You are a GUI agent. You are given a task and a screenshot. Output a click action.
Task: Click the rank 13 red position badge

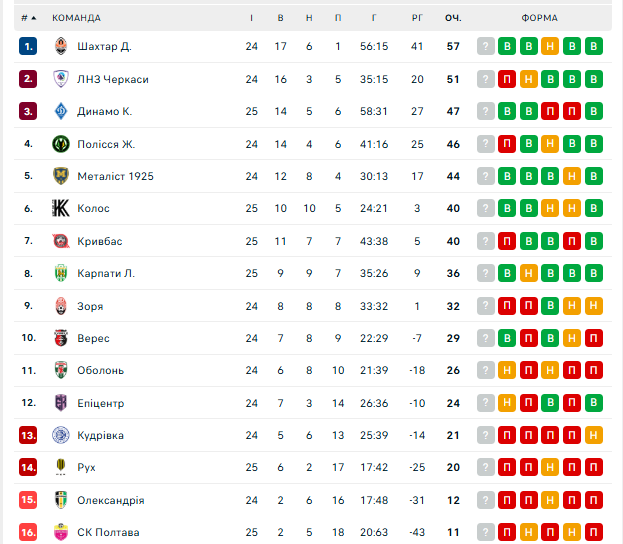28,435
